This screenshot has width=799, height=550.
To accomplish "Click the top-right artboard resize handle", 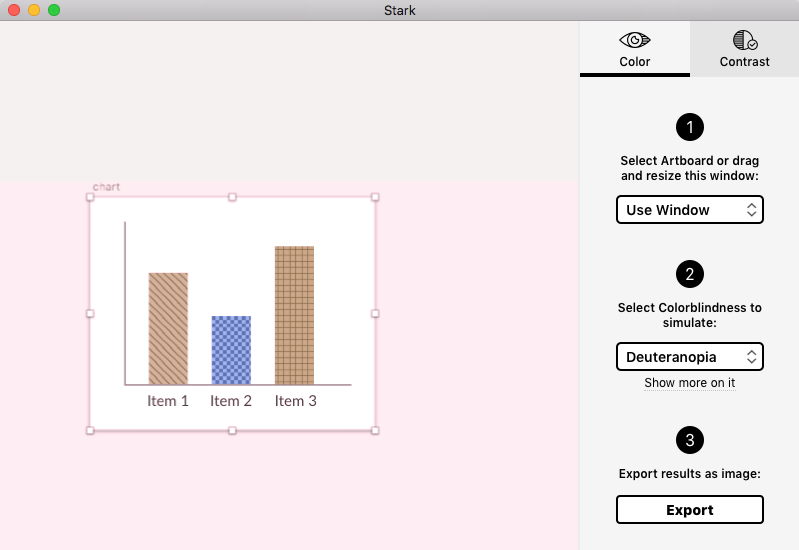I will click(x=375, y=197).
